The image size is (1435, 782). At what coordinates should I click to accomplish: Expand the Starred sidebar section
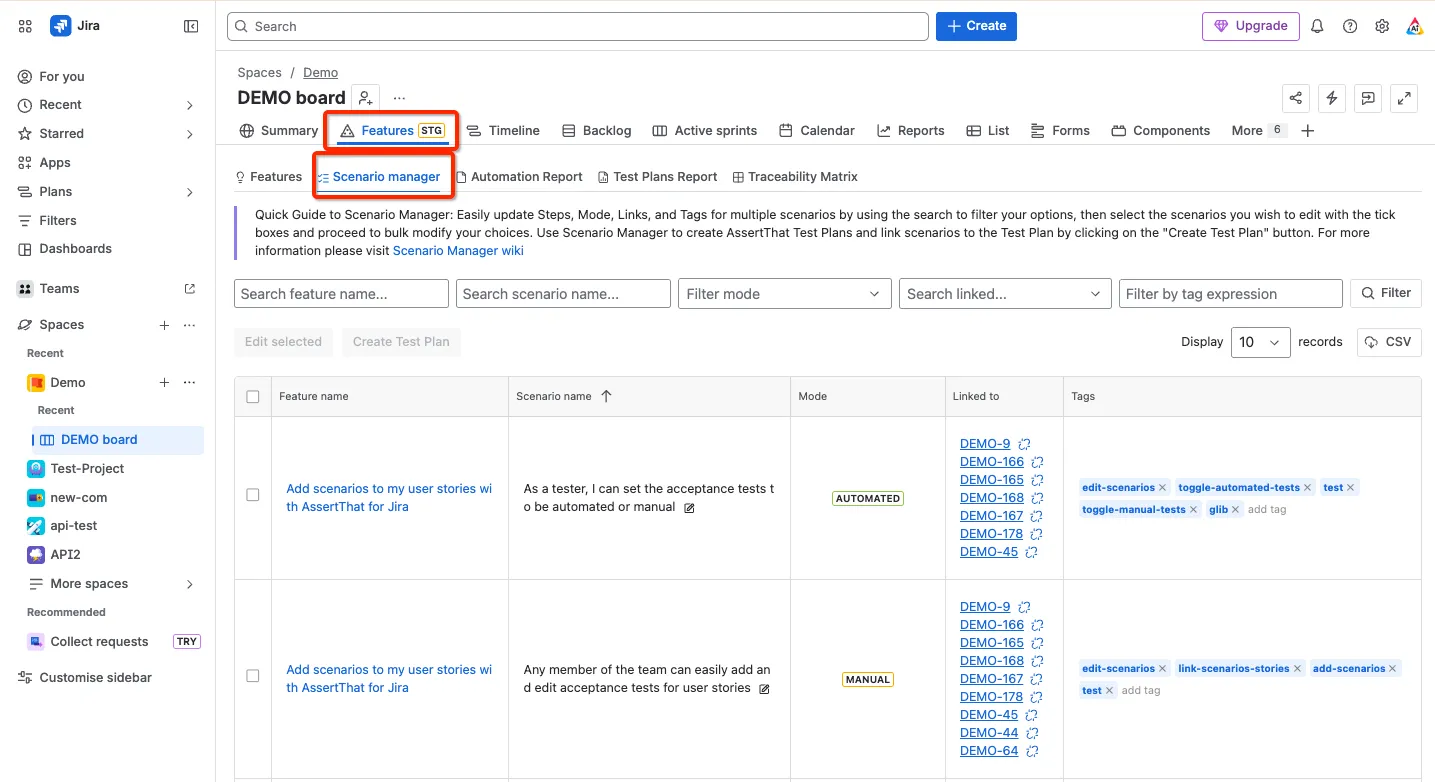(190, 134)
